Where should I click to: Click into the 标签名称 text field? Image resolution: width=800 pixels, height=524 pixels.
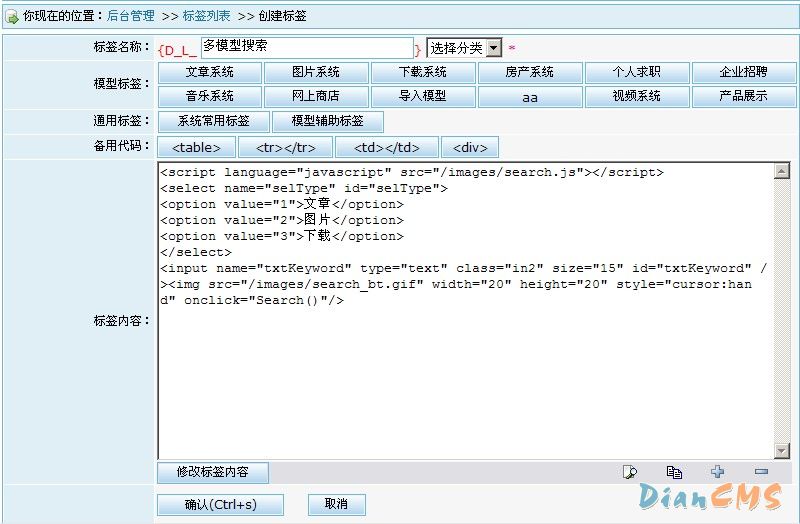click(x=307, y=47)
